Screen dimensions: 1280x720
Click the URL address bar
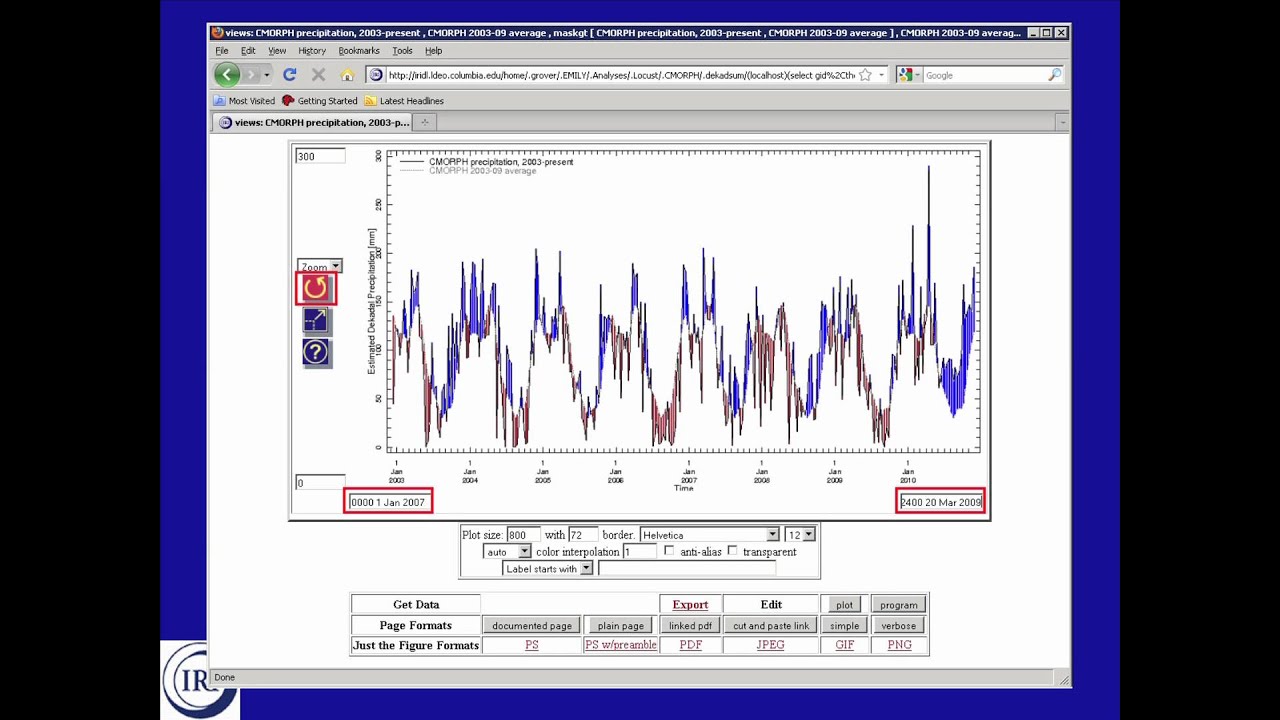coord(620,75)
